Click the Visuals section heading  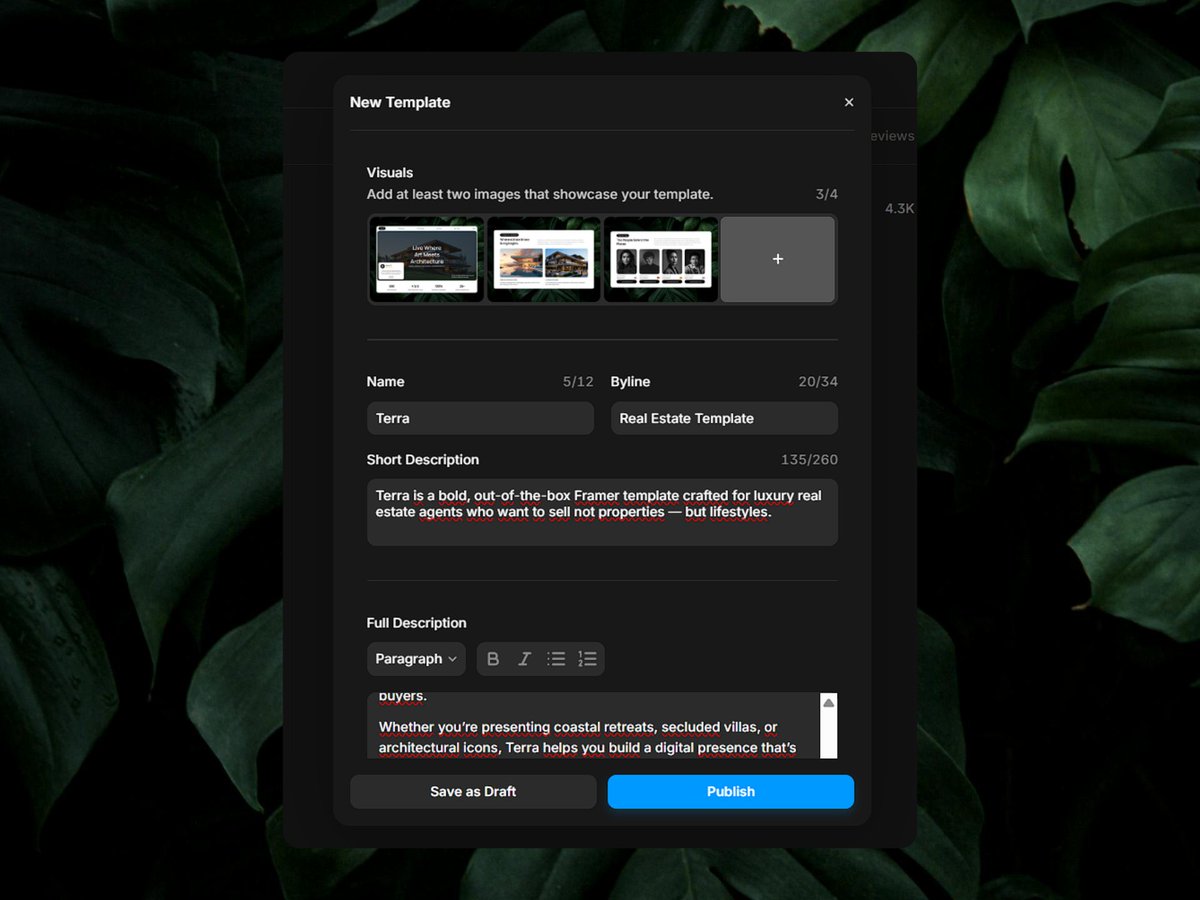pos(390,173)
